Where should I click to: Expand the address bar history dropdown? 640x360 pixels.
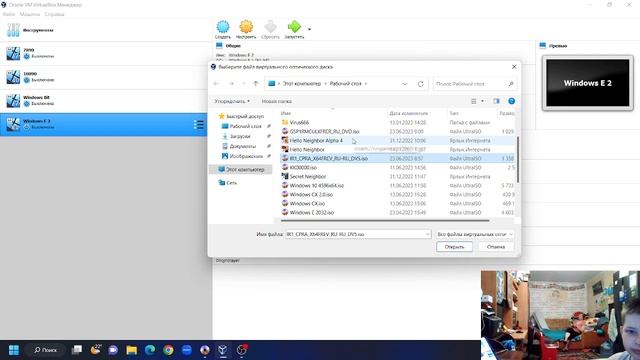coord(404,84)
